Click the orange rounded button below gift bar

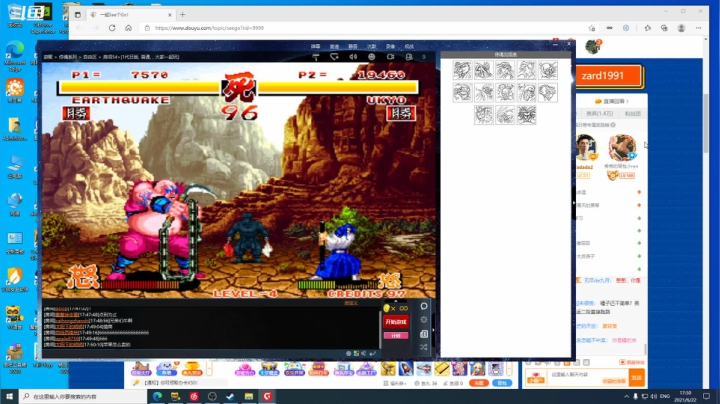[x=478, y=383]
